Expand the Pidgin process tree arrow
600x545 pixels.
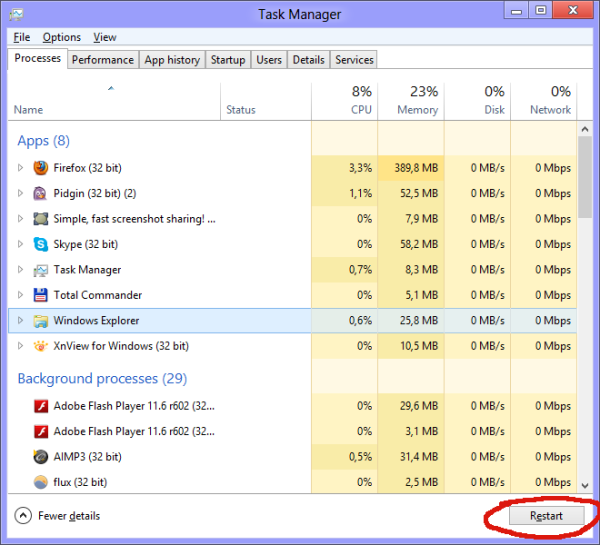(20, 193)
